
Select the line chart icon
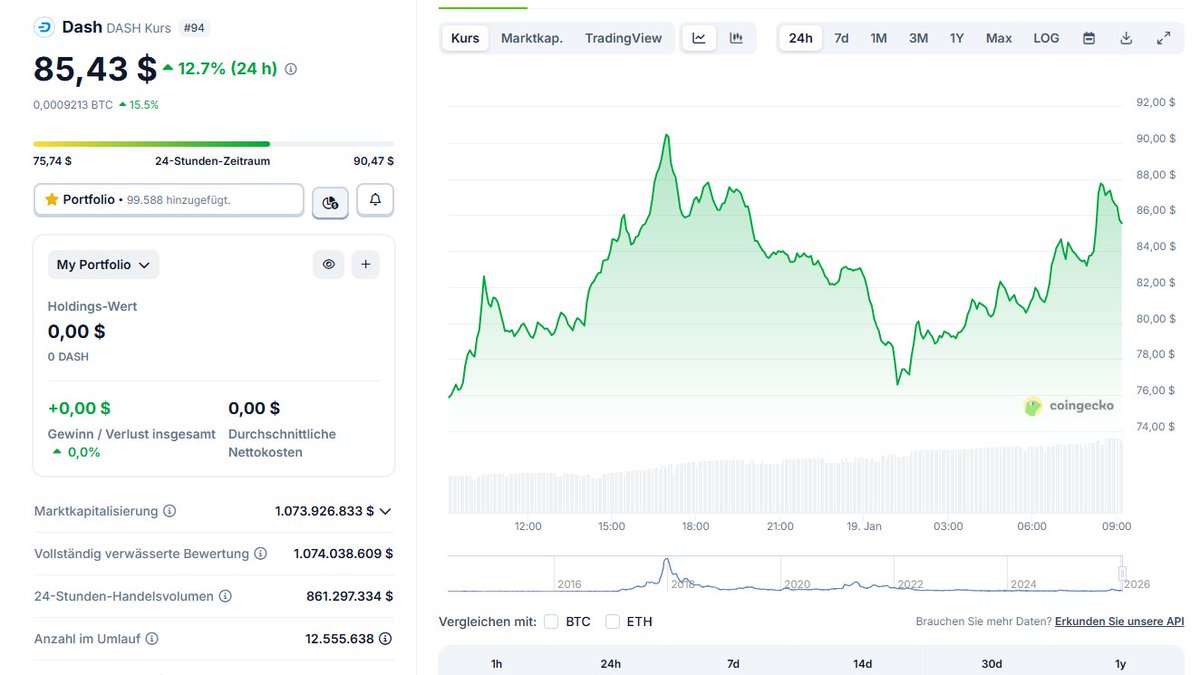(699, 38)
